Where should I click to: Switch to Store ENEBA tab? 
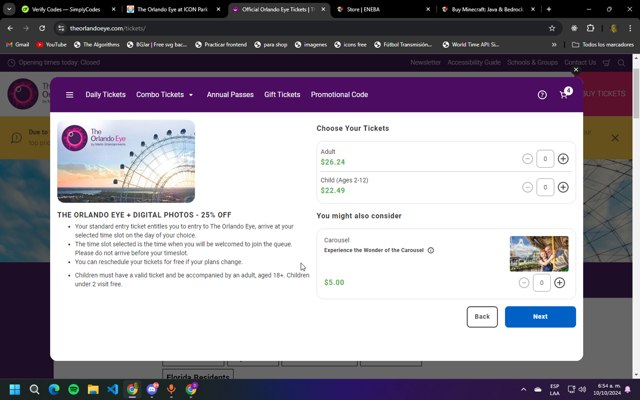click(x=382, y=9)
